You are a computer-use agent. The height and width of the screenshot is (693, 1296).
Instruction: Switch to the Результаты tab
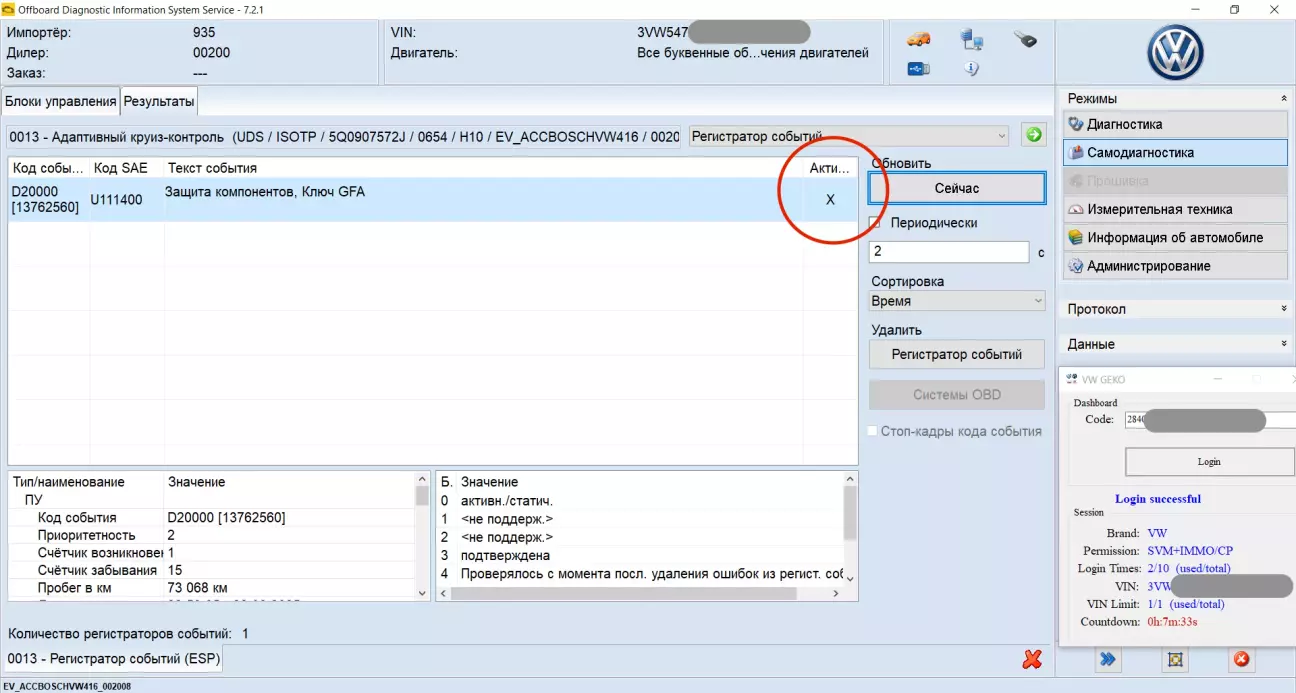[159, 101]
